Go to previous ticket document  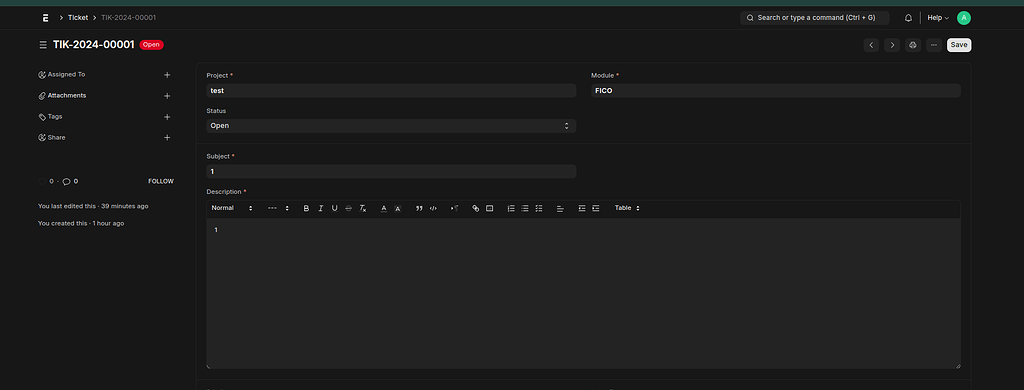pos(871,45)
